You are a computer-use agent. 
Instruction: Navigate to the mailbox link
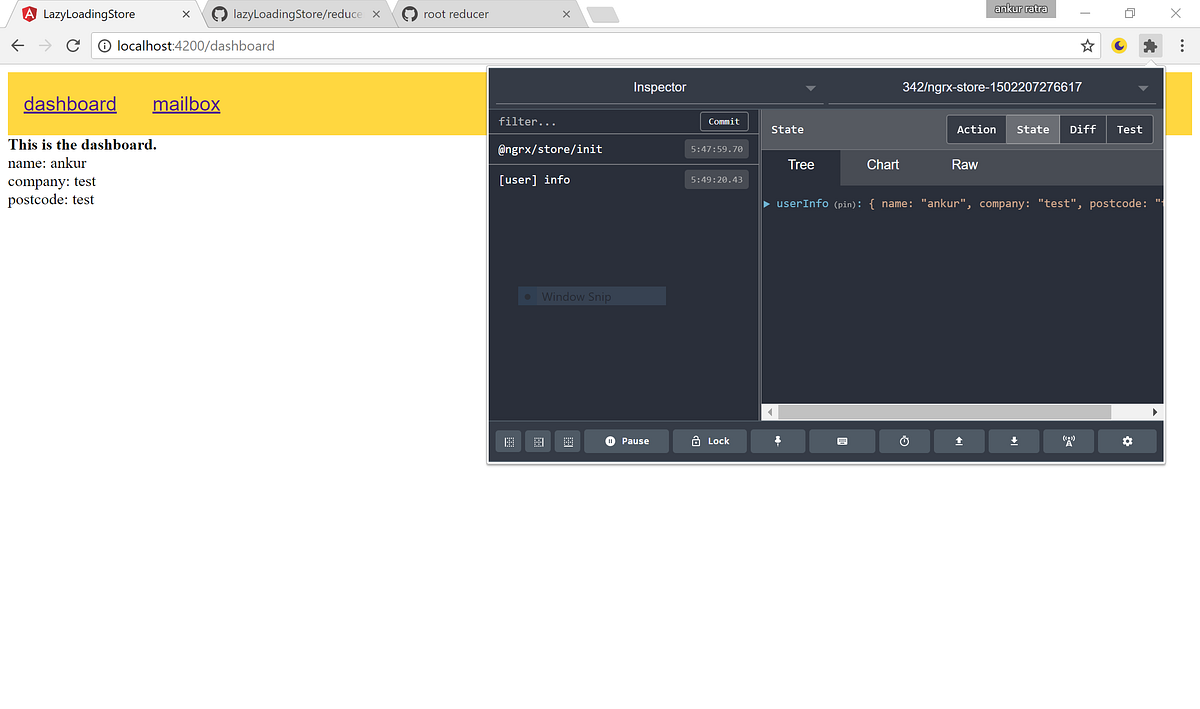(x=186, y=104)
